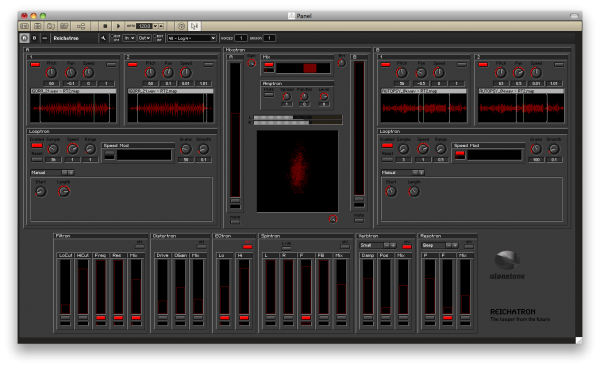Image resolution: width=600 pixels, height=368 pixels.
Task: Open the Beep preset selector in Resotron
Action: pyautogui.click(x=440, y=245)
